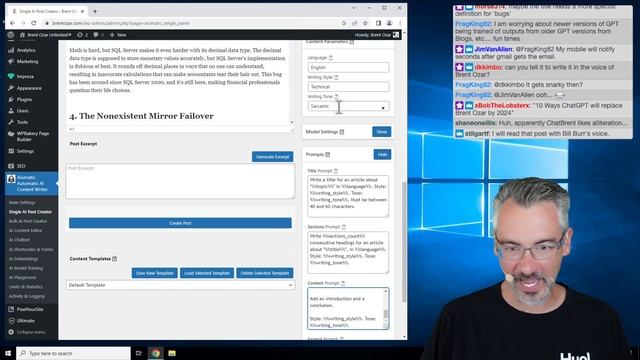The width and height of the screenshot is (640, 360).
Task: Open the Ultimate menu item
Action: [x=25, y=321]
